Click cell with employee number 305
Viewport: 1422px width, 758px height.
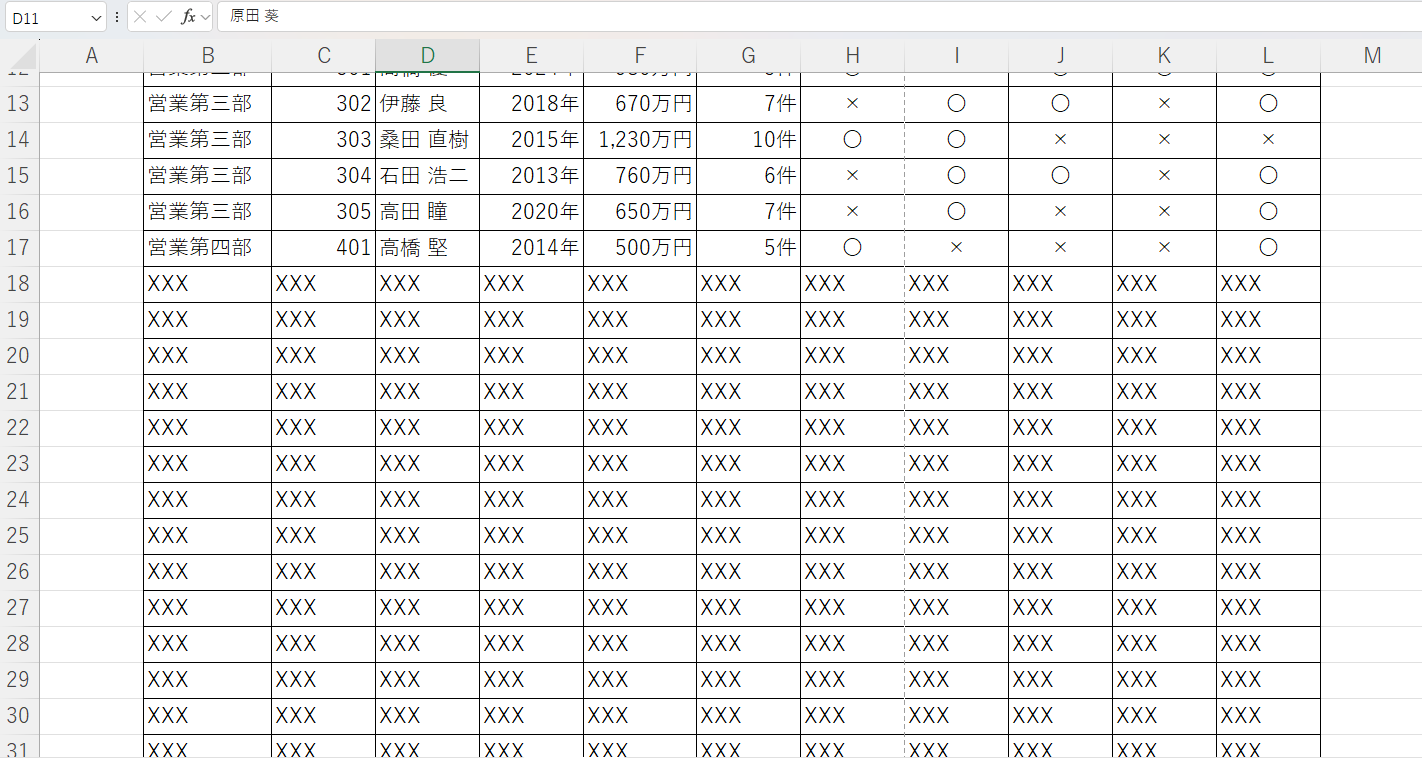[x=323, y=212]
